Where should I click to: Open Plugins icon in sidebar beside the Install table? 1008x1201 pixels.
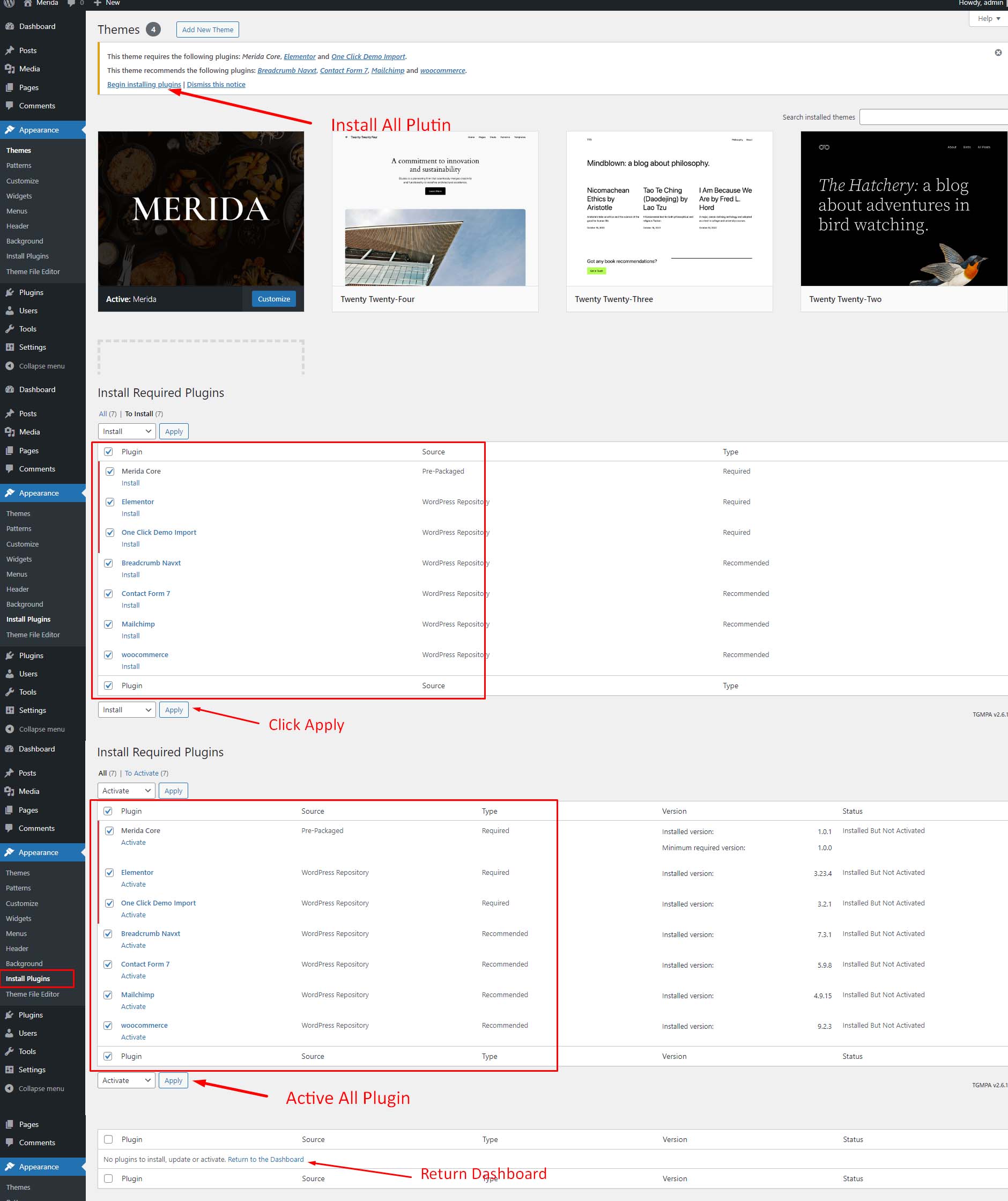(x=10, y=655)
